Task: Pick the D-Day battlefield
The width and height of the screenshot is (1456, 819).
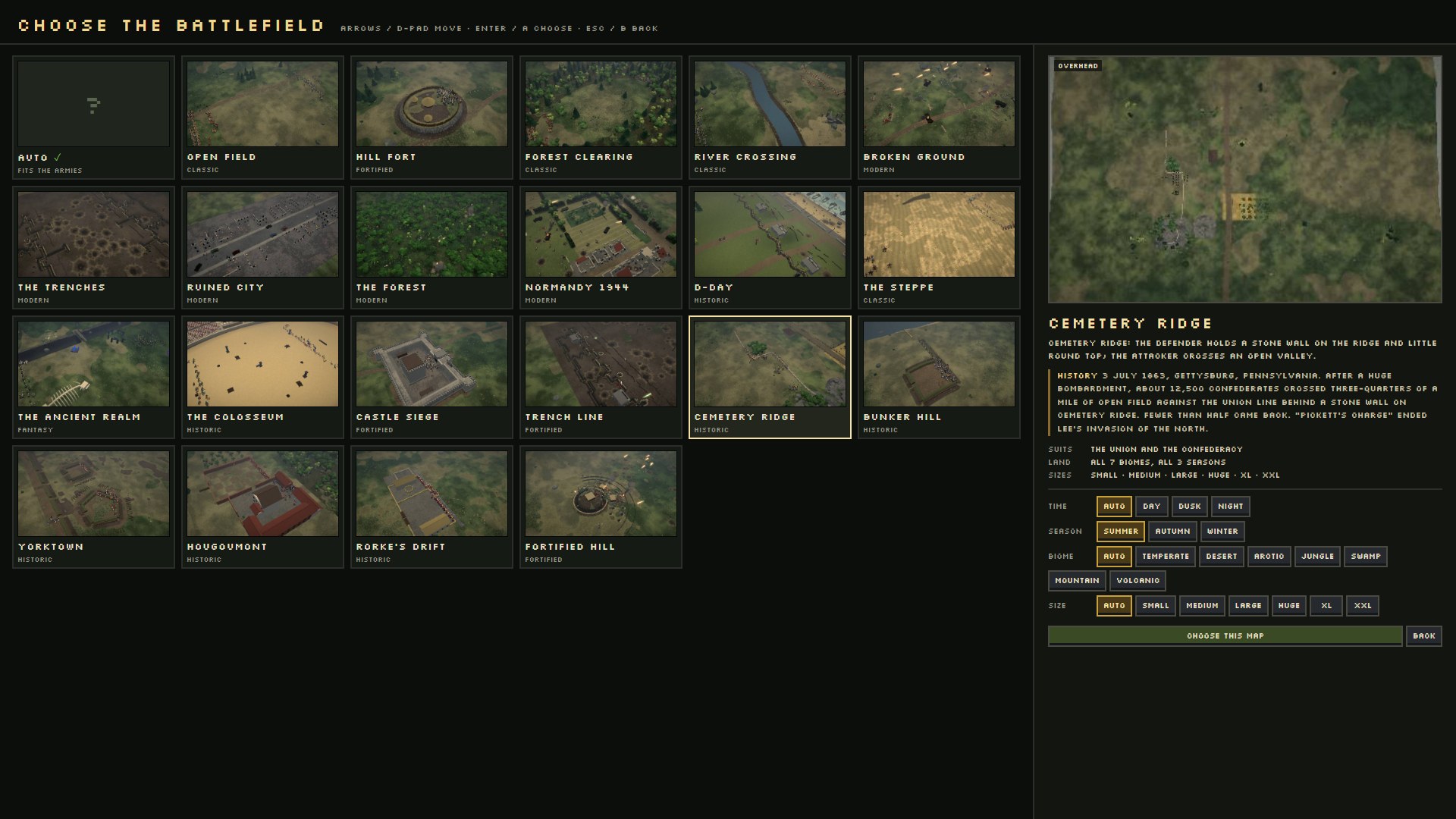Action: (x=770, y=248)
